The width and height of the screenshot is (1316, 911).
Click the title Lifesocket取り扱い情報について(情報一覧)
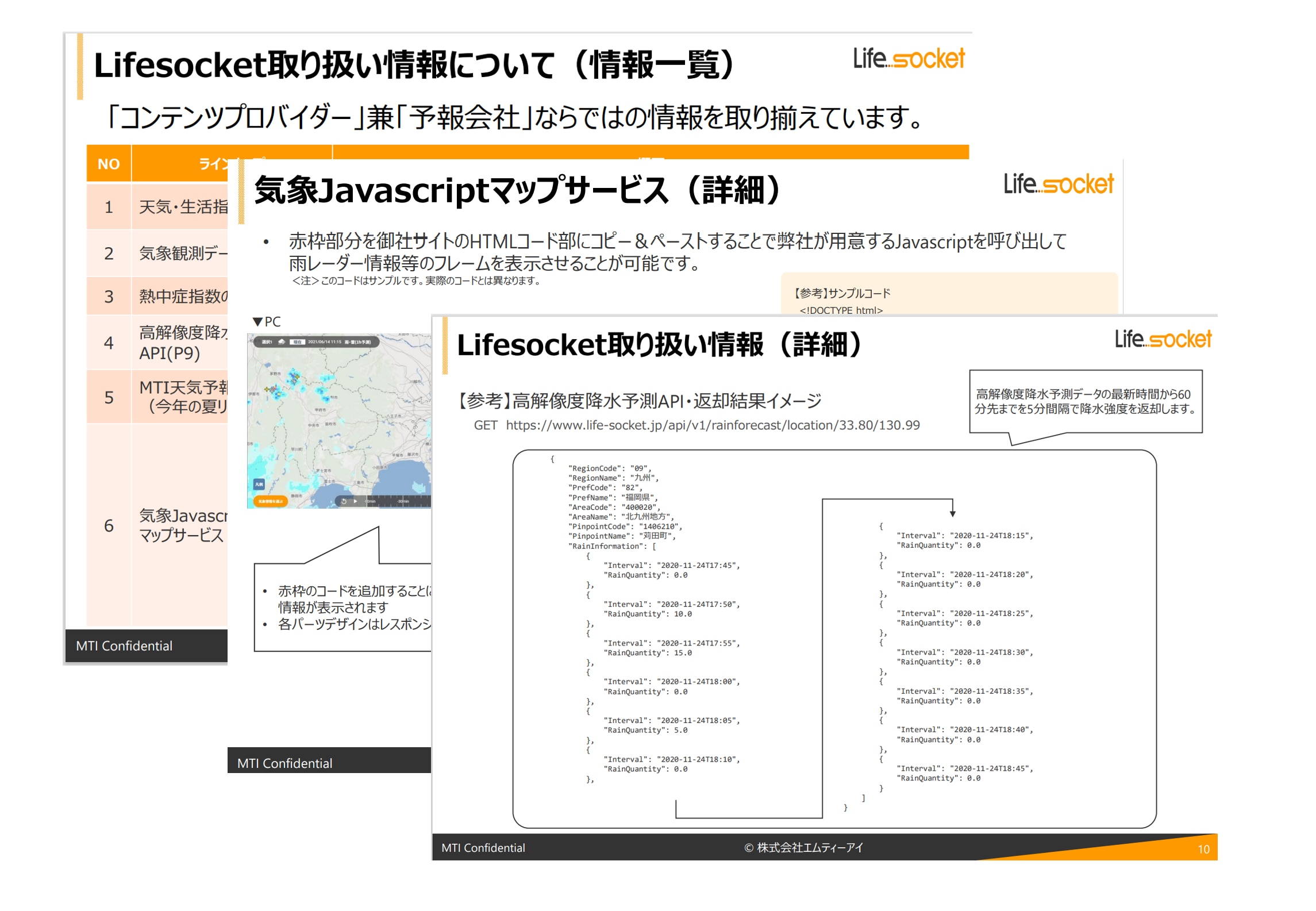click(x=414, y=65)
